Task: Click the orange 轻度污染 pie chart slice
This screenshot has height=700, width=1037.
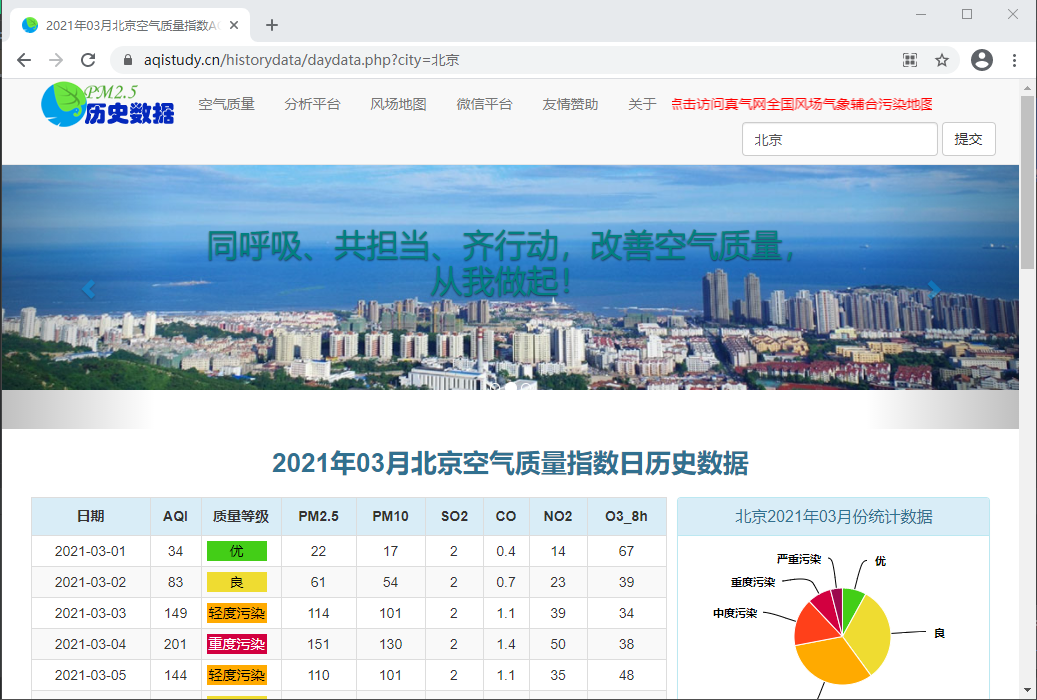Action: click(x=832, y=660)
